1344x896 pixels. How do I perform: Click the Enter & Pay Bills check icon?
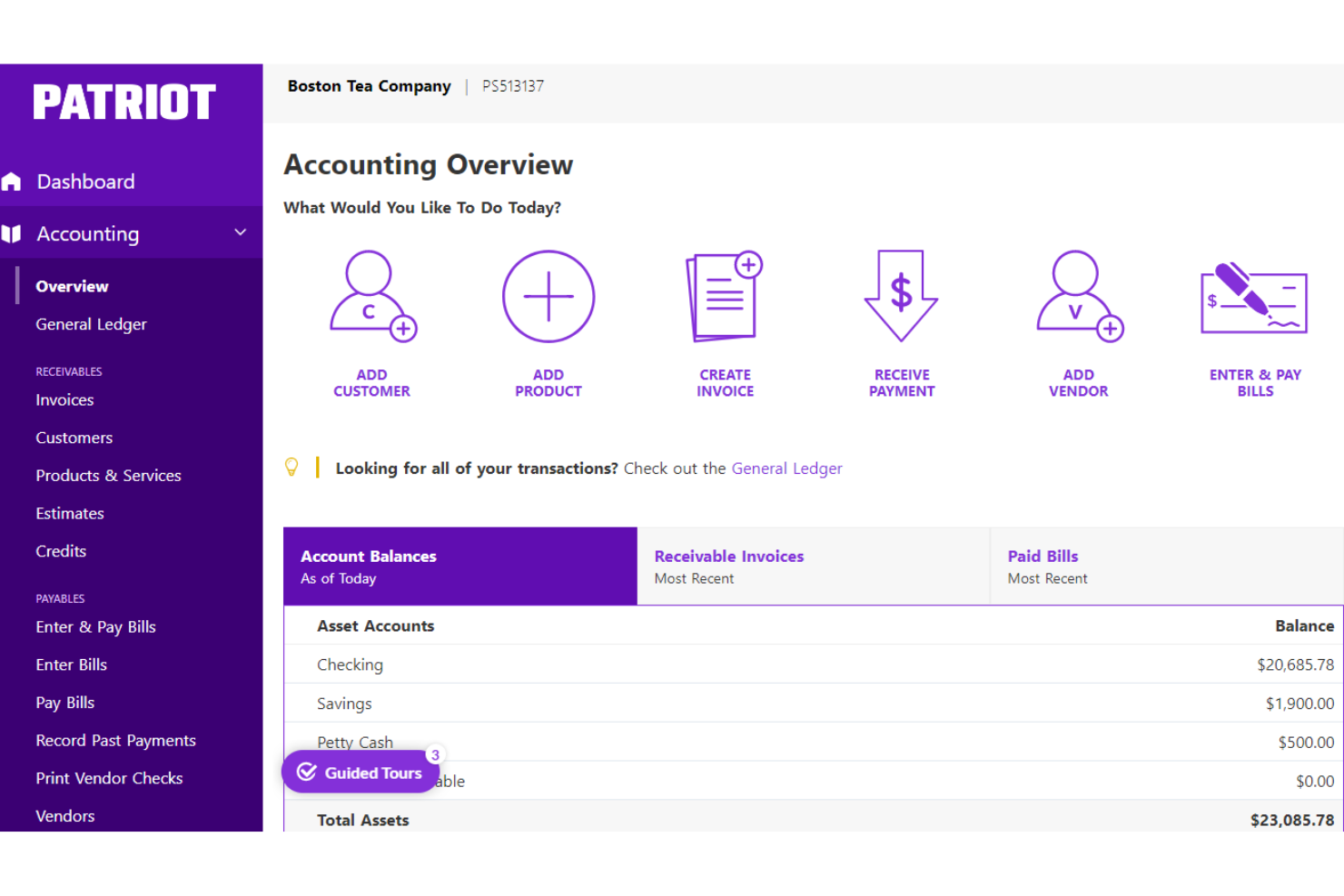pos(1254,299)
